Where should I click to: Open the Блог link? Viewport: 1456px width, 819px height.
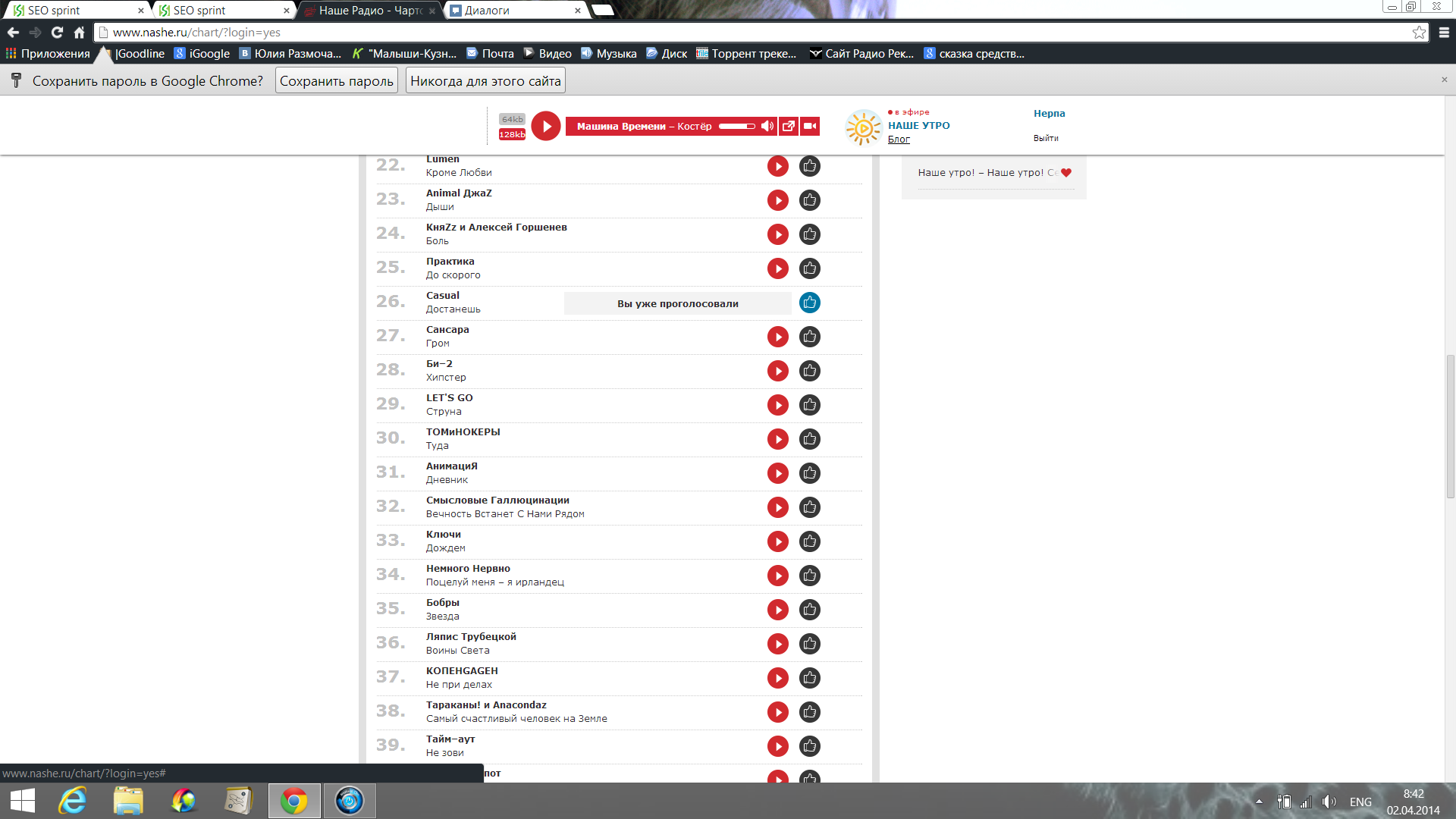point(899,139)
